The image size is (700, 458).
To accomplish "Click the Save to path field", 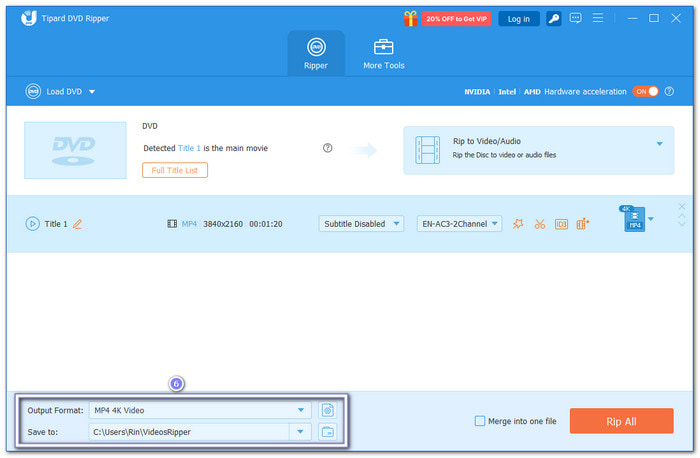I will pyautogui.click(x=189, y=432).
